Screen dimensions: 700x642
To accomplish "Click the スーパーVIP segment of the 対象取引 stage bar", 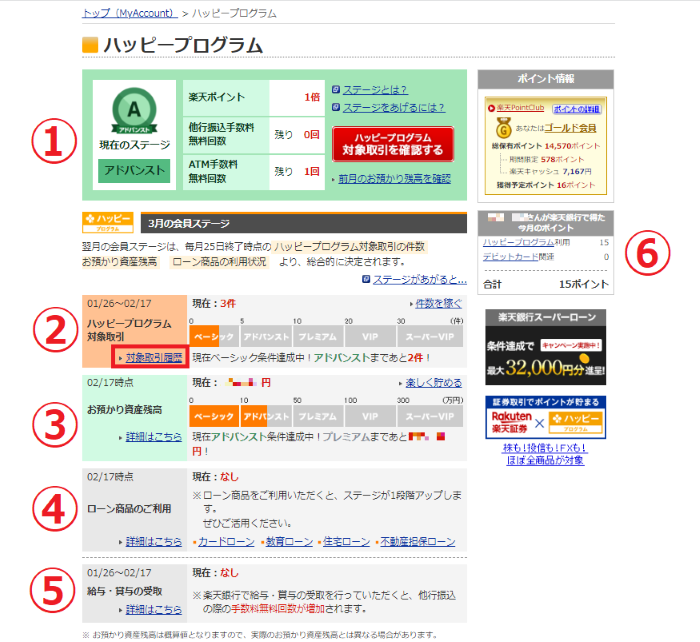I will click(x=429, y=337).
